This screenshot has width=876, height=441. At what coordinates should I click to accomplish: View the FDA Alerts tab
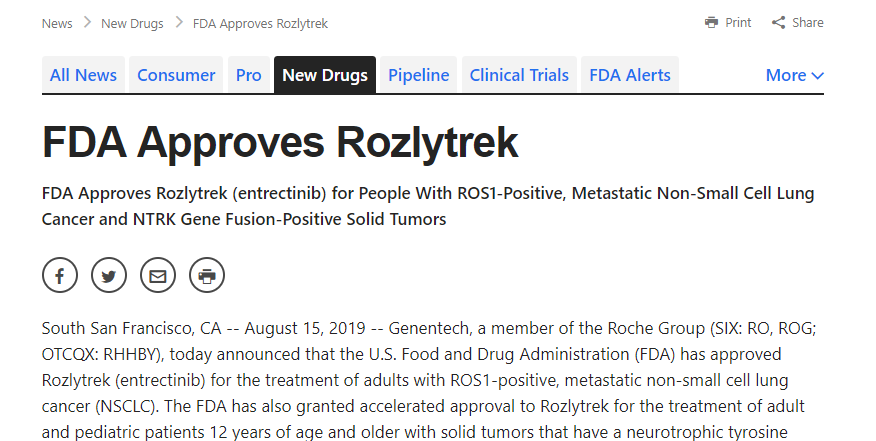click(x=630, y=75)
